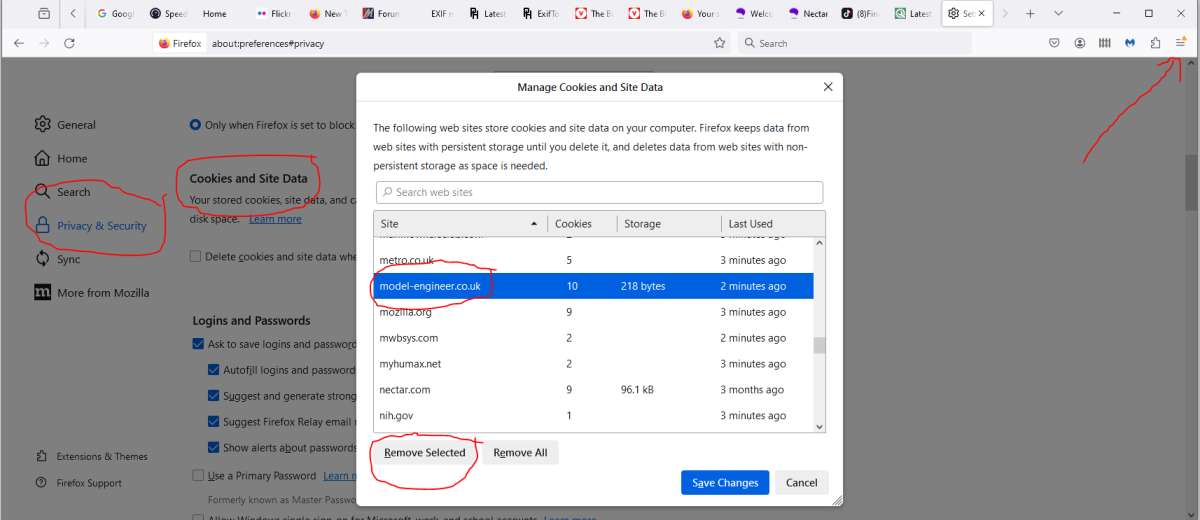Image resolution: width=1200 pixels, height=520 pixels.
Task: Click the toolbar Search box
Action: click(x=855, y=43)
